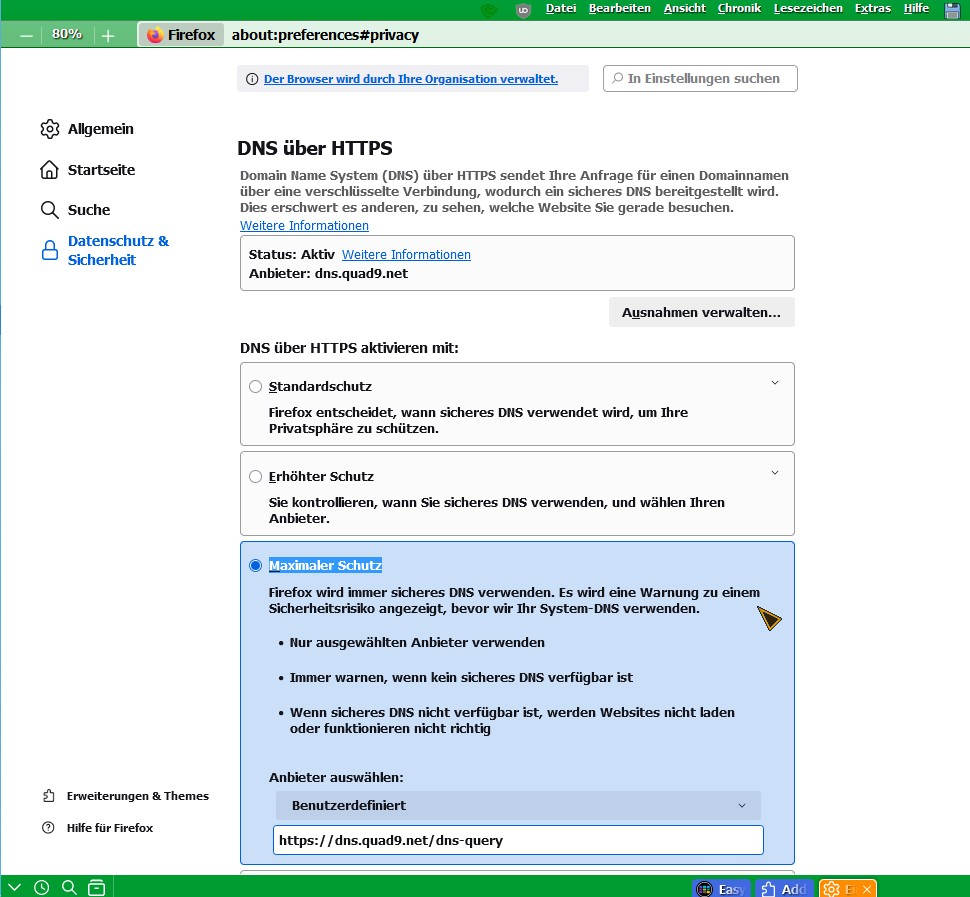Click the magnifier icon in bottom bar
This screenshot has width=970, height=897.
click(69, 888)
